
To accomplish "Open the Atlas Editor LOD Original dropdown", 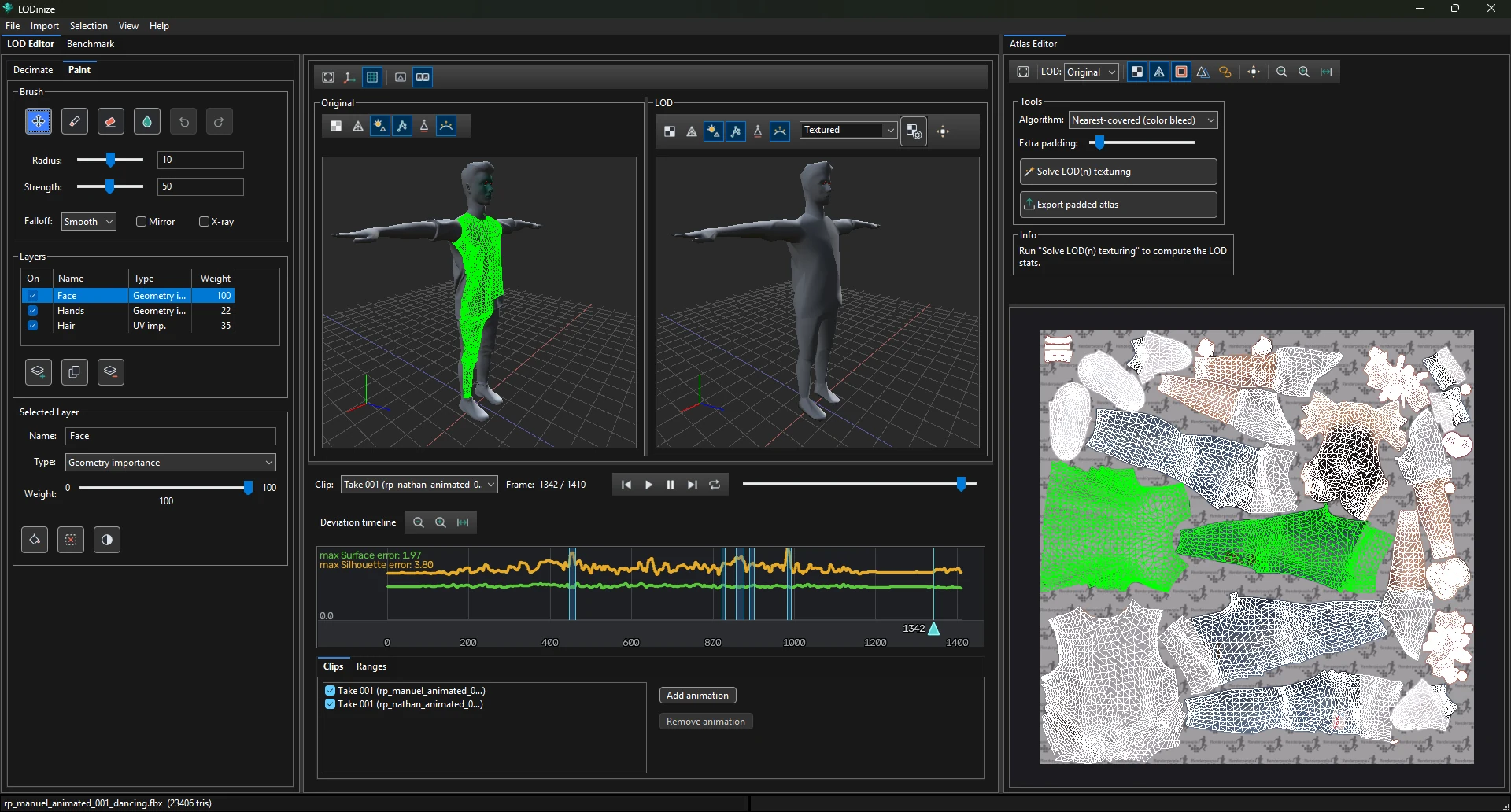I will pyautogui.click(x=1092, y=72).
